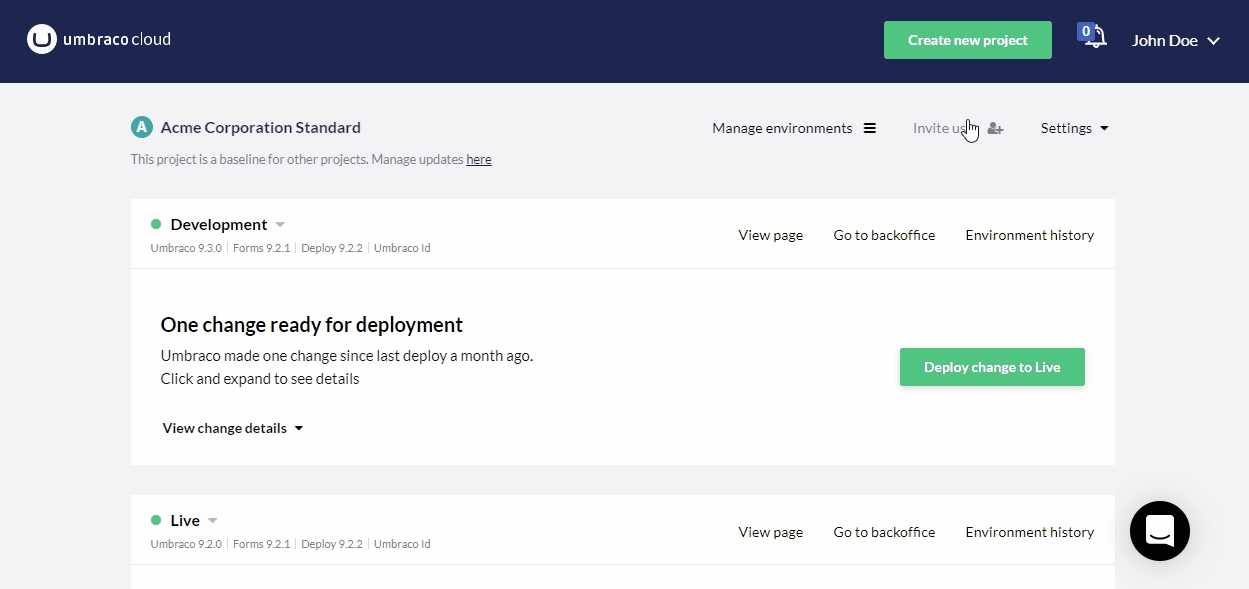1249x589 pixels.
Task: Go to backoffice for Live environment
Action: click(x=884, y=532)
